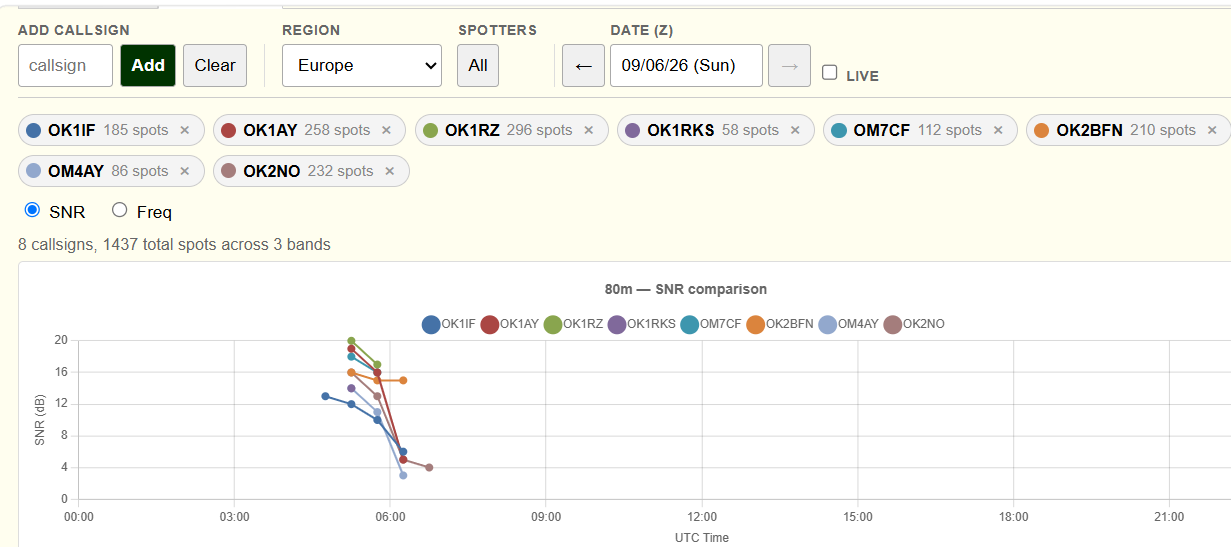Remove the OK1IF callsign chip
1231x547 pixels.
point(184,130)
